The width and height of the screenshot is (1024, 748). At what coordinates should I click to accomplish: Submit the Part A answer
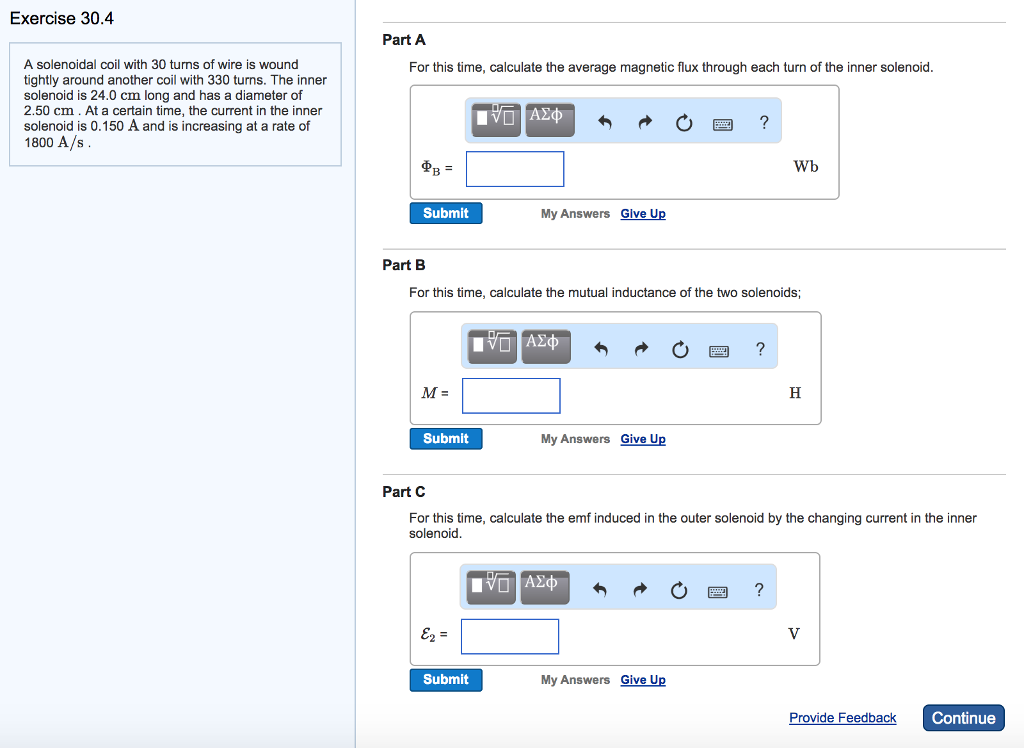pyautogui.click(x=446, y=213)
